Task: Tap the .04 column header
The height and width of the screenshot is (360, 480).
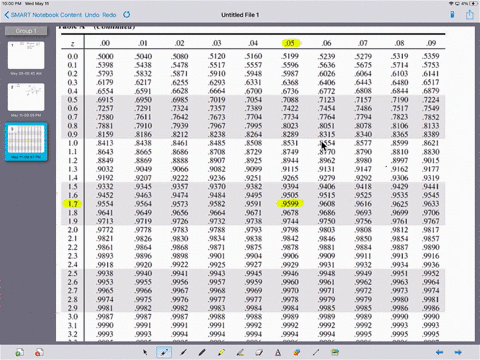Action: click(x=253, y=43)
